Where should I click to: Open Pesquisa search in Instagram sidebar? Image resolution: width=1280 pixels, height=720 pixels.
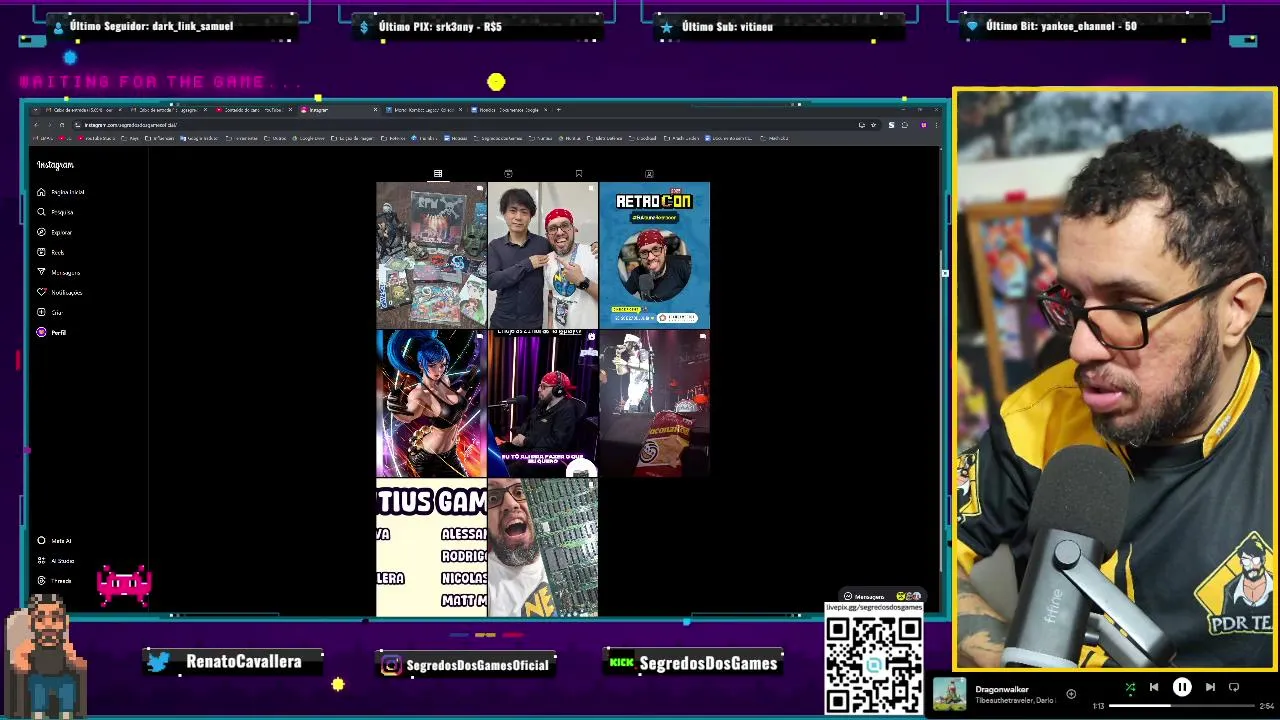click(55, 212)
